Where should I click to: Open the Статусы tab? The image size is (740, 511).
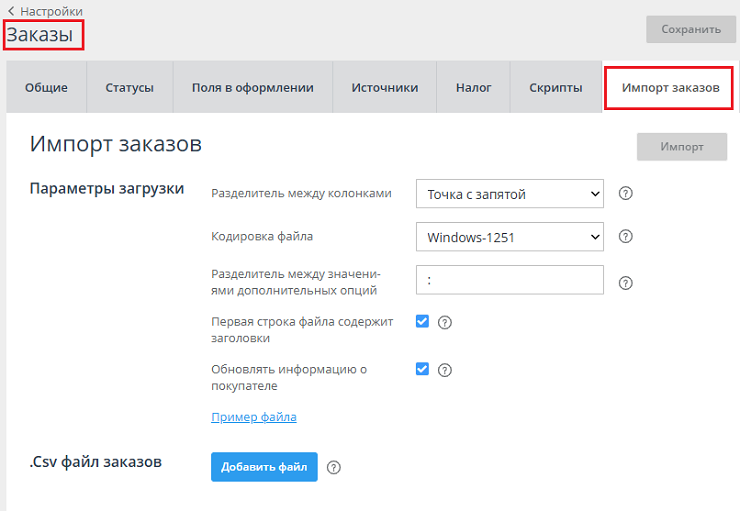tap(129, 88)
